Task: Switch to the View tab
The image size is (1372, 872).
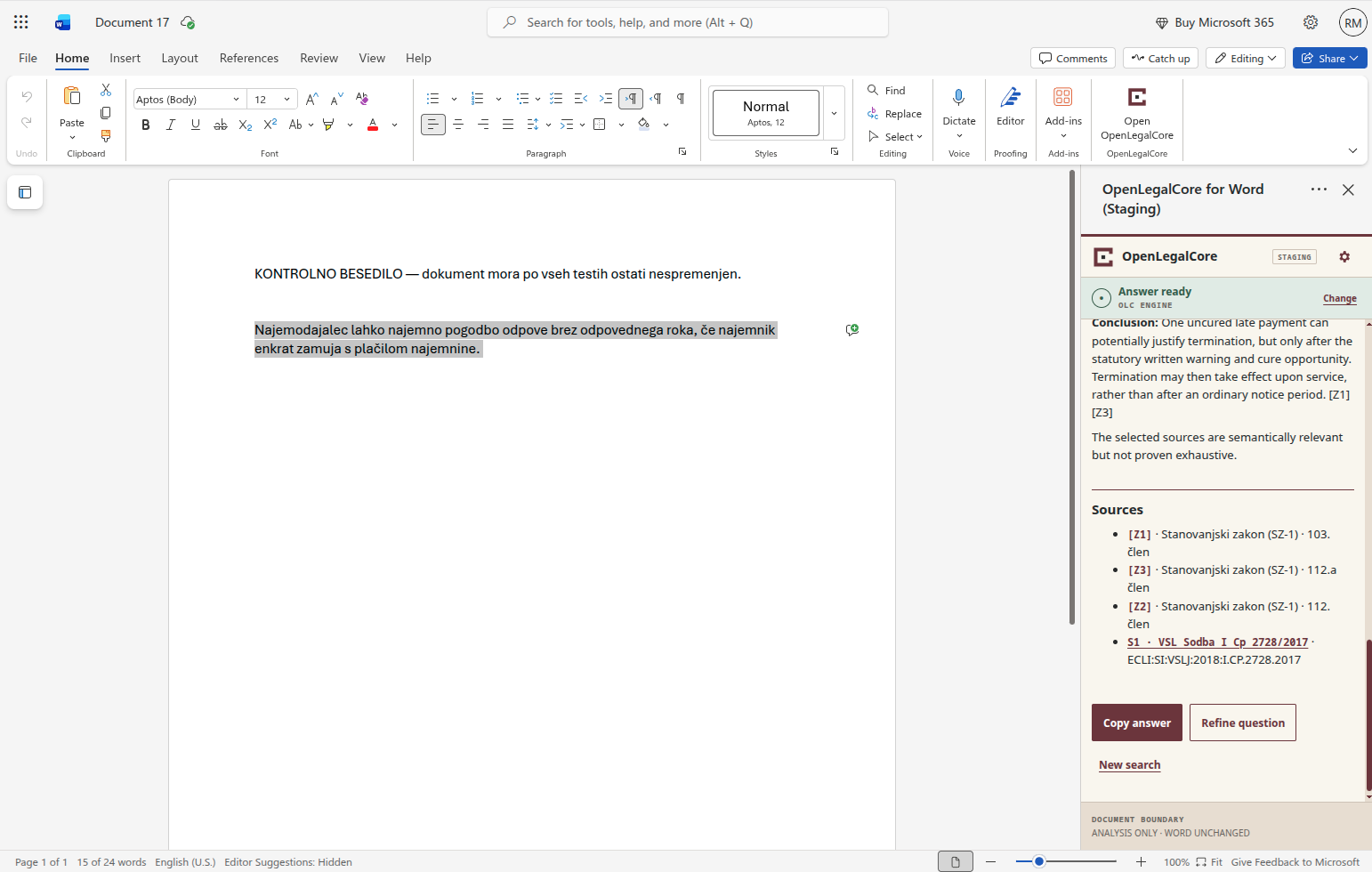Action: point(372,58)
